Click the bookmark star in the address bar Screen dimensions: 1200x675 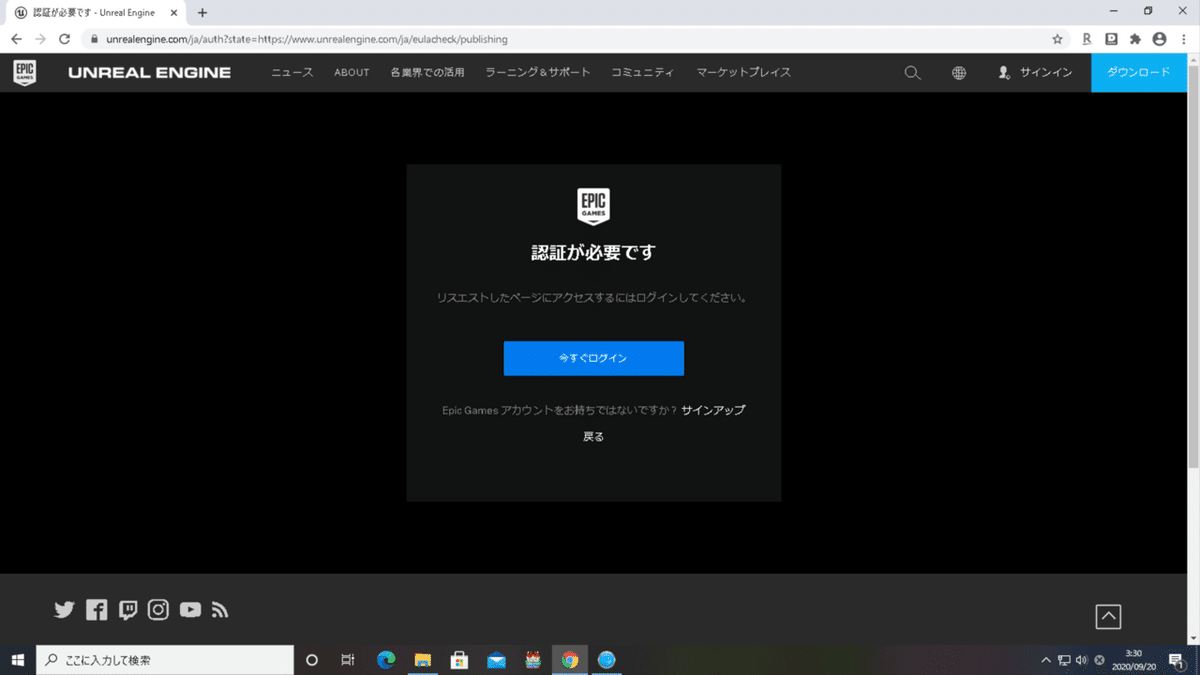pyautogui.click(x=1057, y=39)
